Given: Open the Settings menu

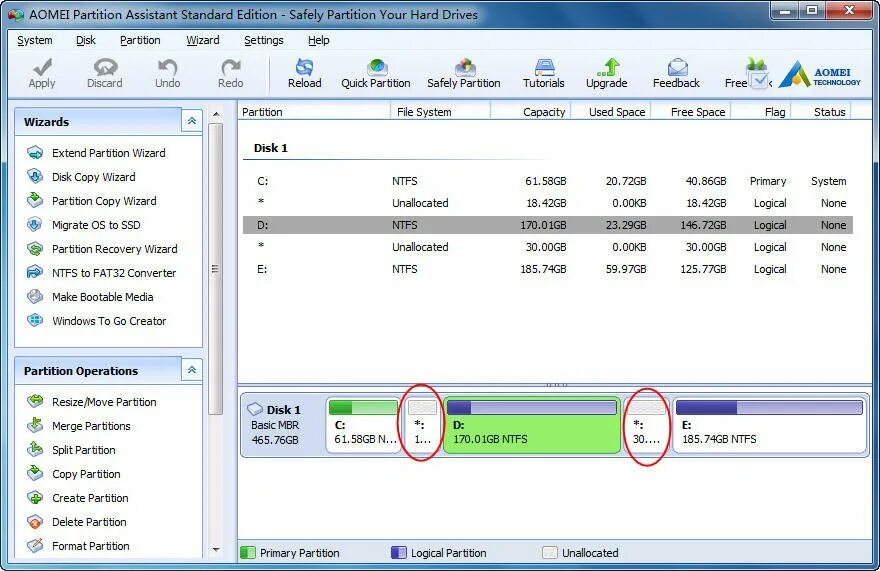Looking at the screenshot, I should tap(264, 40).
